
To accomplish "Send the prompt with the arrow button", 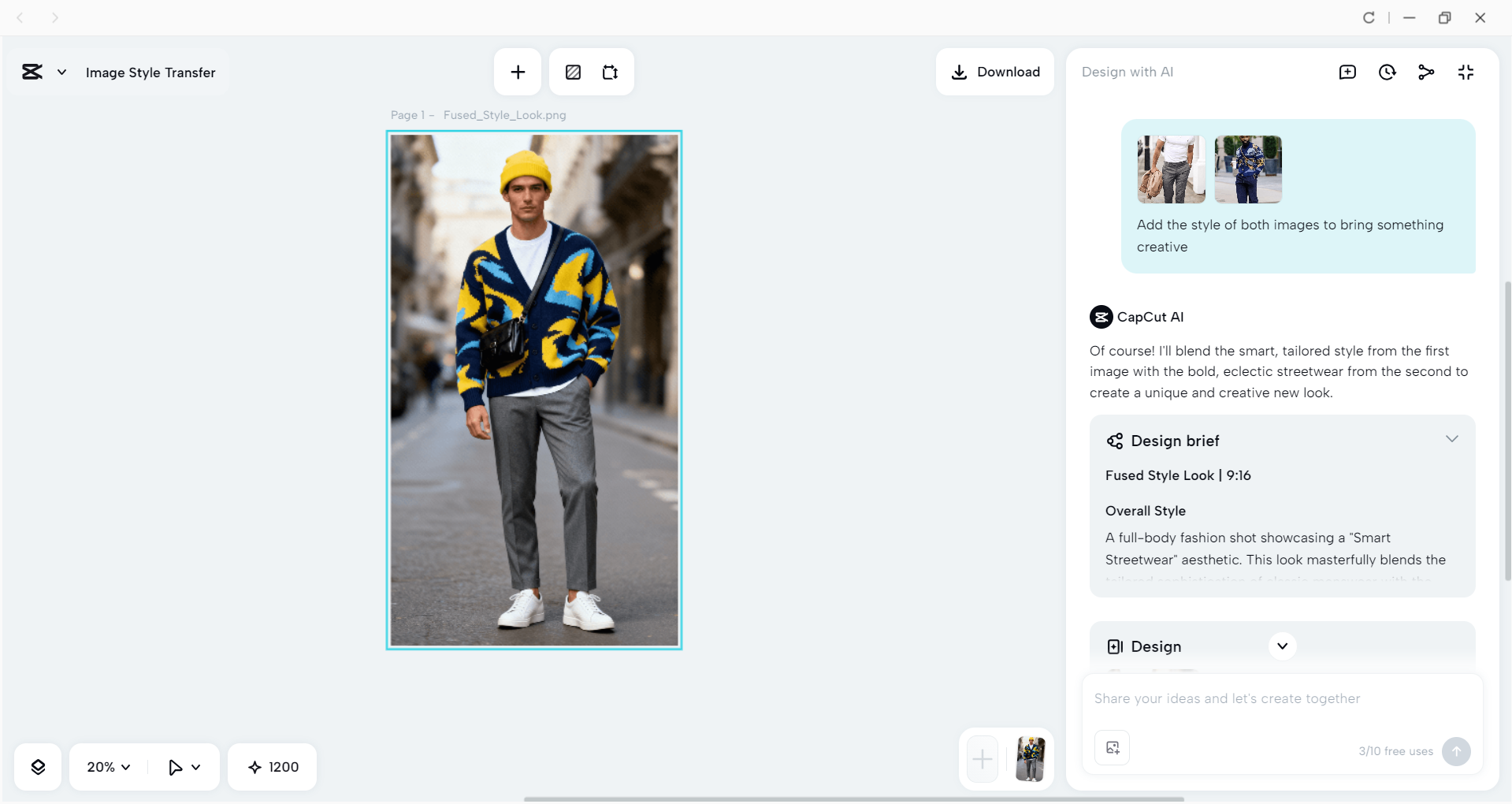I will pyautogui.click(x=1456, y=751).
